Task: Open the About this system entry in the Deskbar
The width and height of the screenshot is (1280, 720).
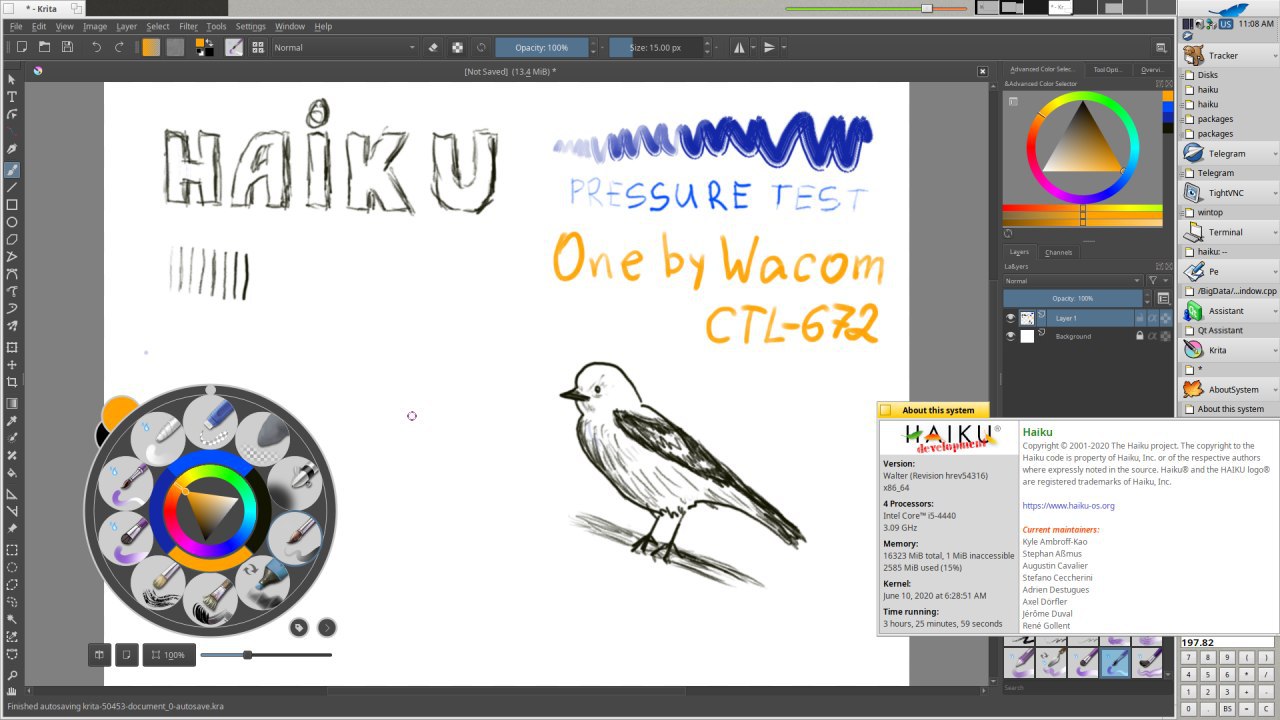Action: [x=1230, y=409]
